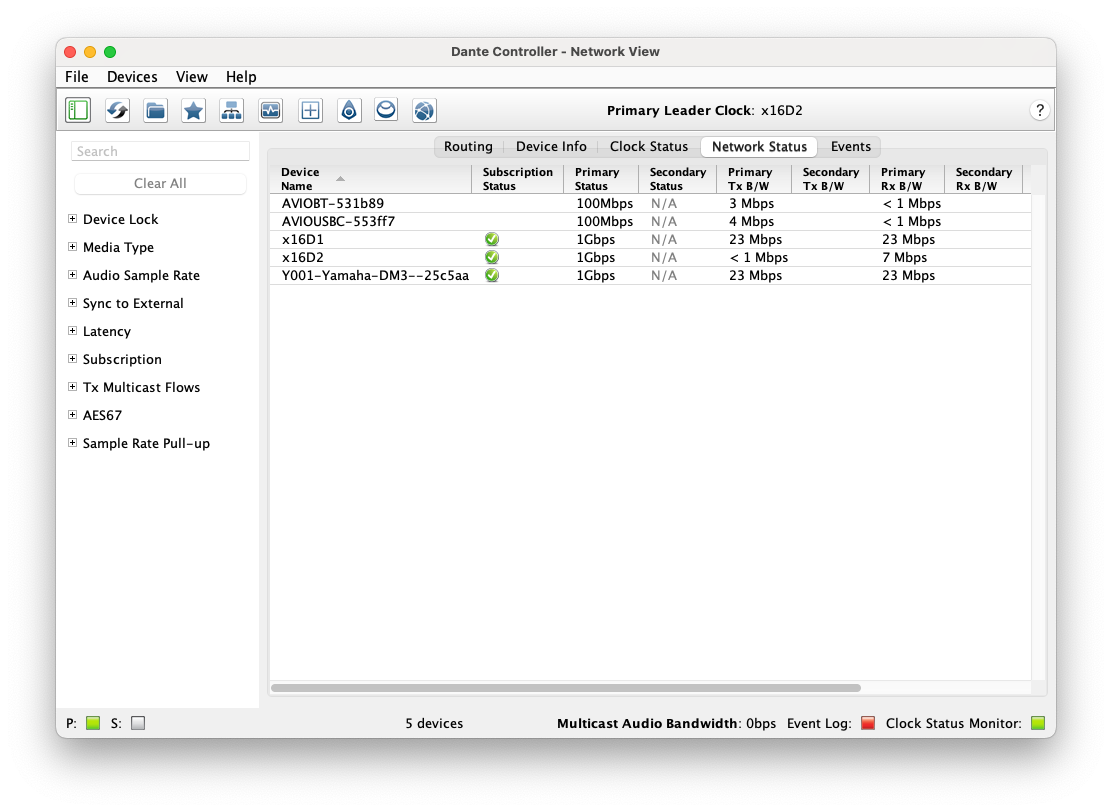Switch to the Routing tab
1112x812 pixels.
pos(468,146)
